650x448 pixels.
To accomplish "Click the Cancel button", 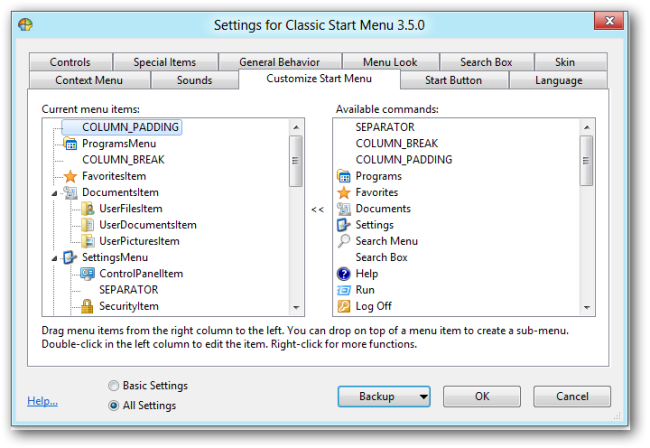I will (572, 397).
